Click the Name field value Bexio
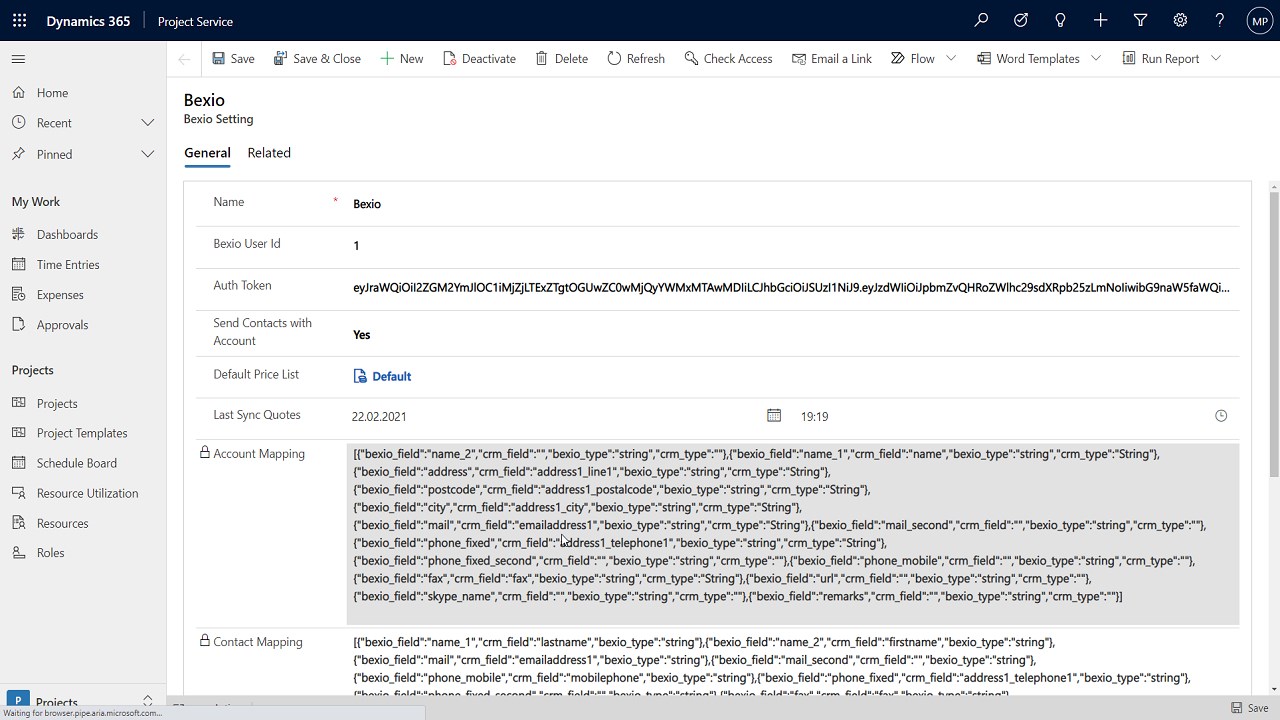 pos(367,204)
